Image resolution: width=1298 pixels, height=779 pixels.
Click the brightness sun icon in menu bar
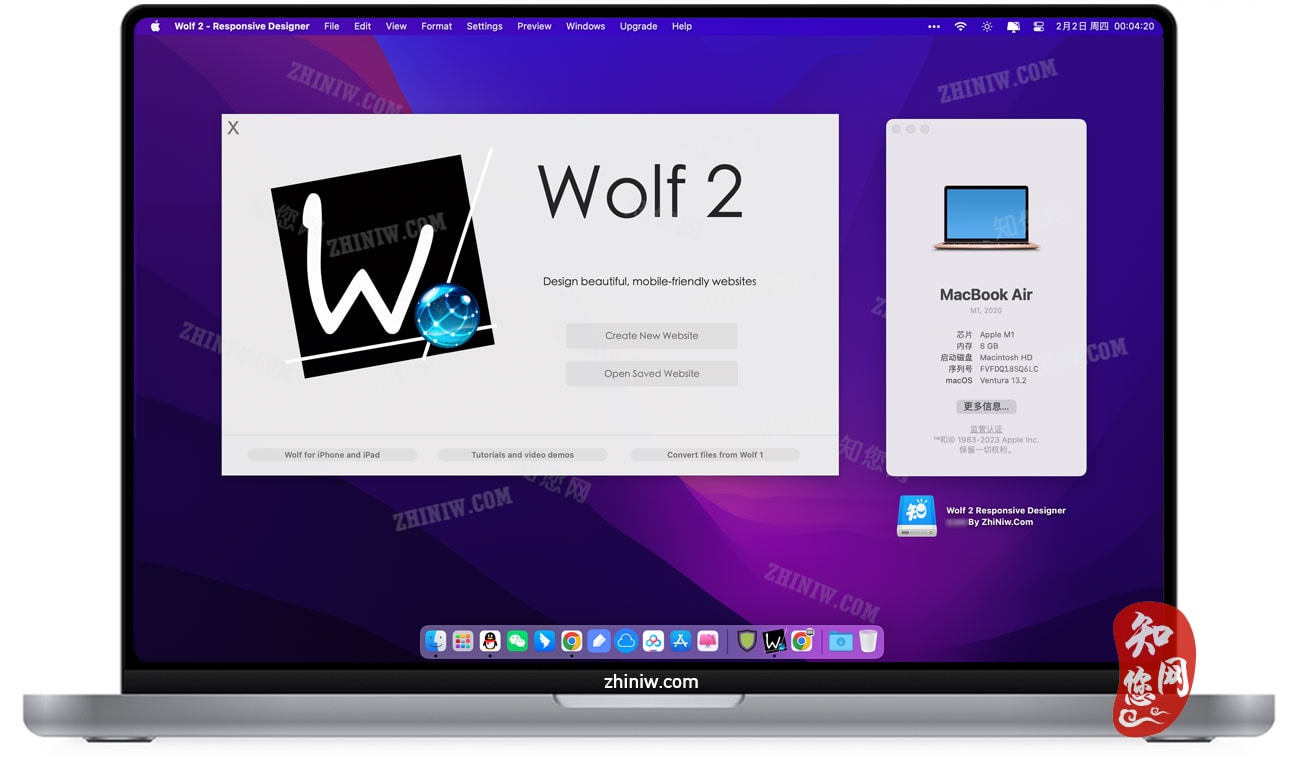click(x=987, y=26)
